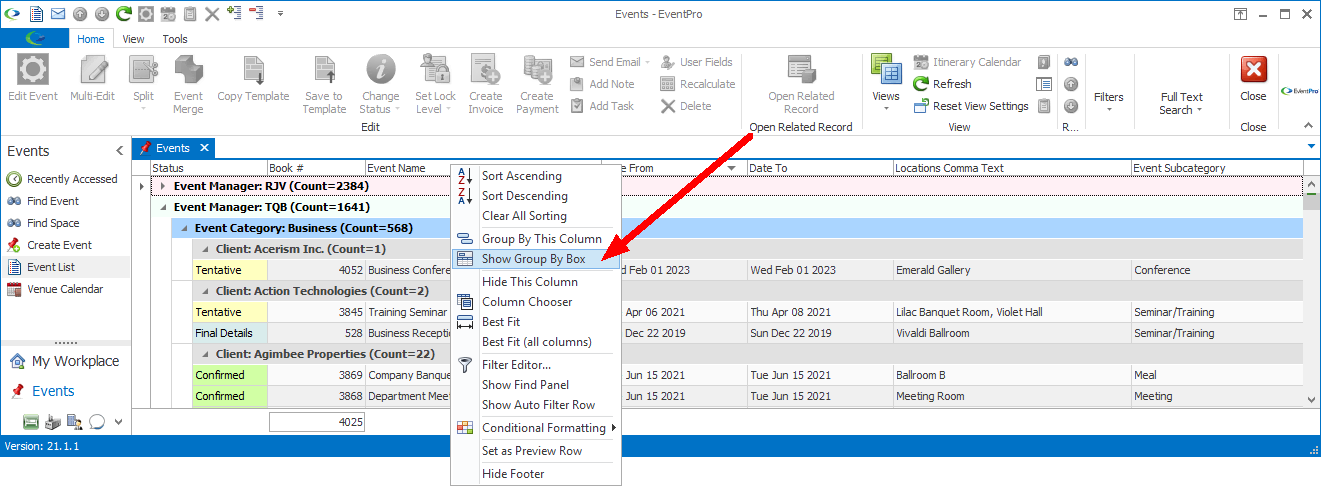Open My Workplace navigation section
1321x486 pixels.
[65, 361]
